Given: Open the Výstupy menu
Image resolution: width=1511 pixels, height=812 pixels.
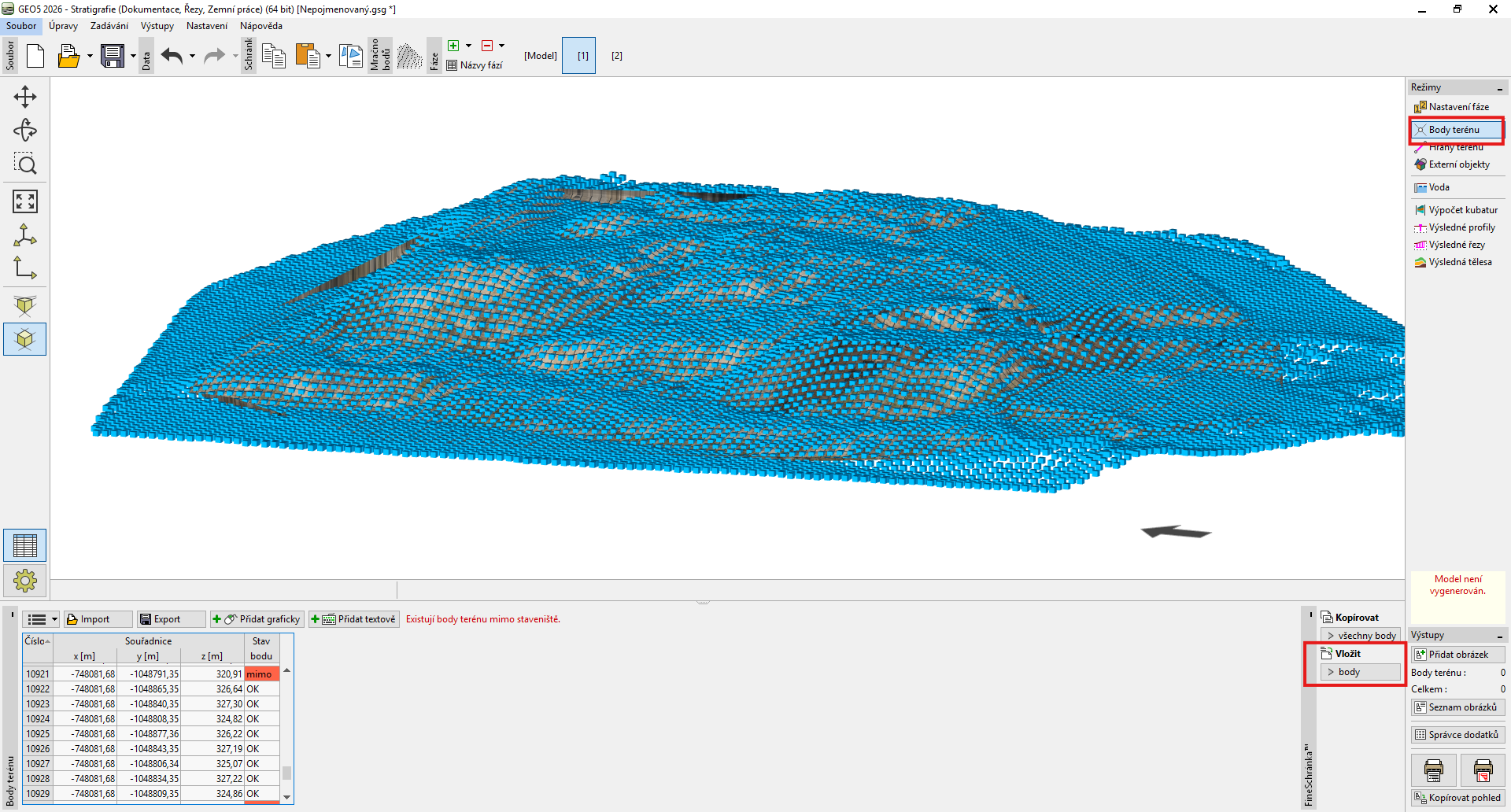Looking at the screenshot, I should tap(157, 26).
